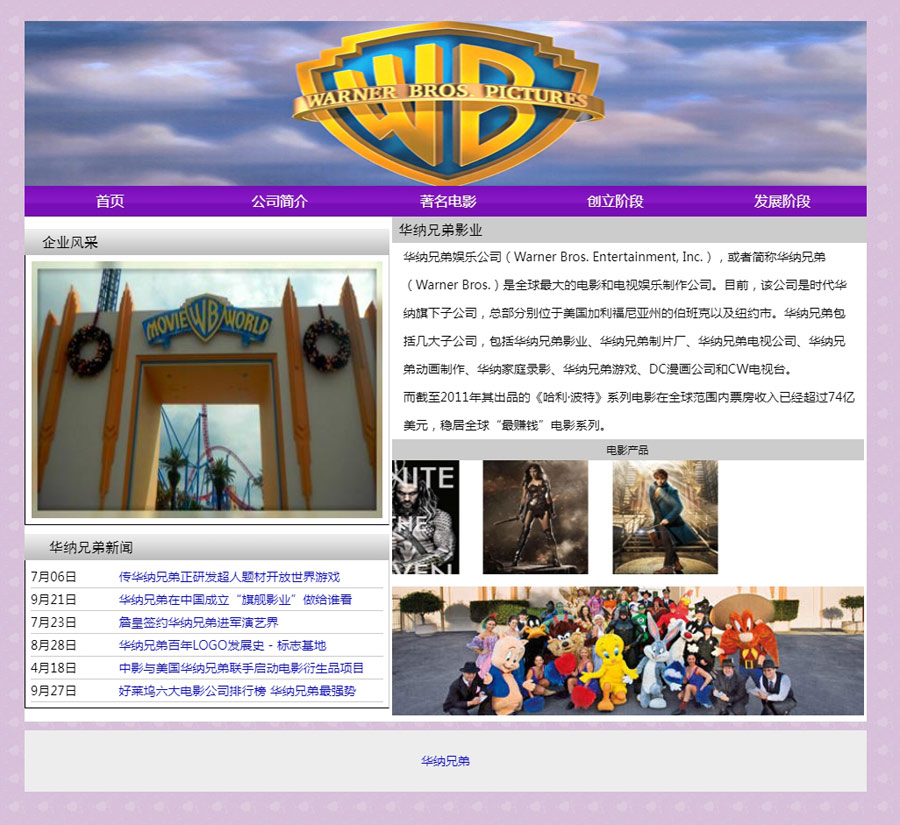Click the date 7月23日 in news list

(x=53, y=622)
